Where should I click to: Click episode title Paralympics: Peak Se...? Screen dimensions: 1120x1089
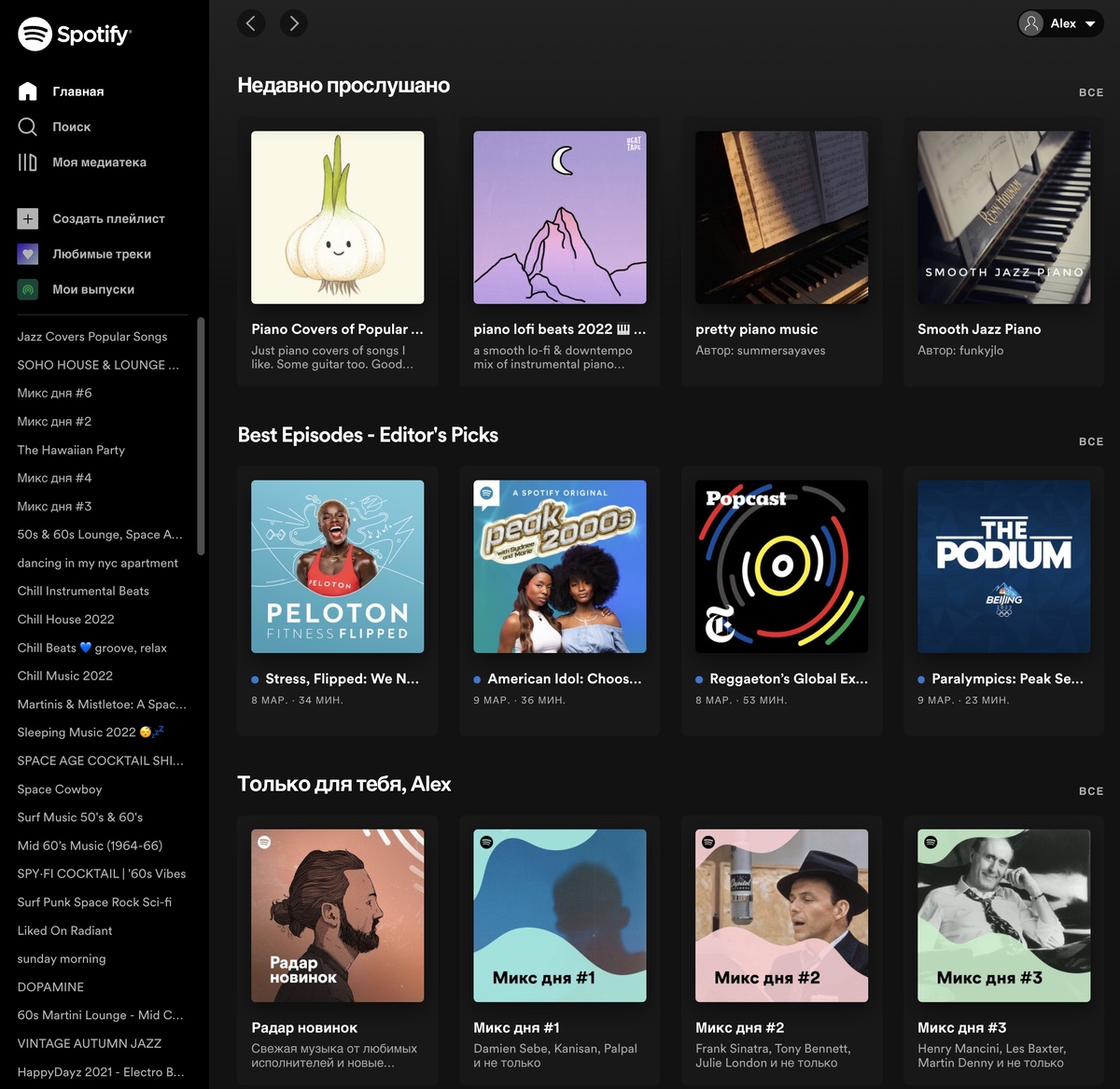click(1007, 679)
